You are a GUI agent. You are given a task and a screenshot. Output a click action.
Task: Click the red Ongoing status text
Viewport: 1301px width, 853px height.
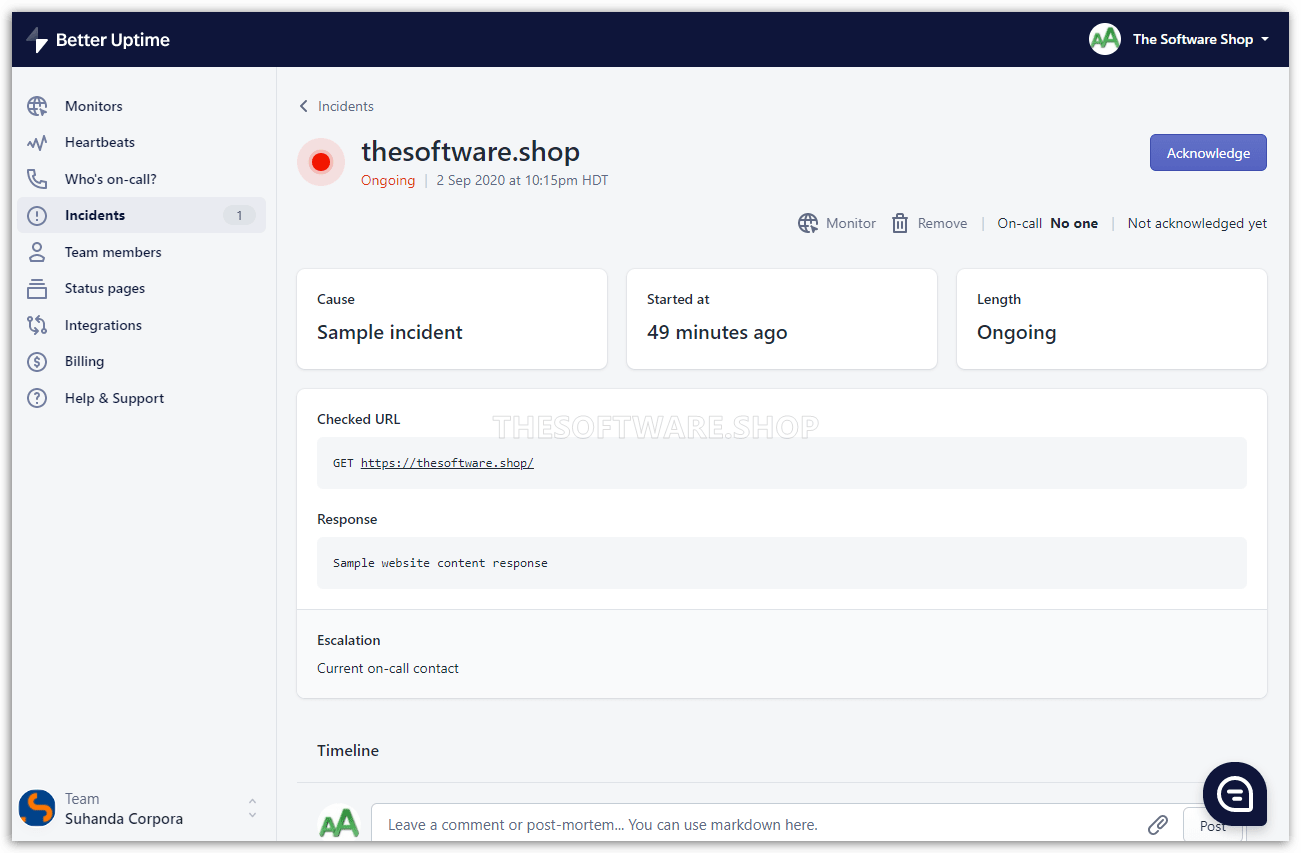(x=388, y=181)
